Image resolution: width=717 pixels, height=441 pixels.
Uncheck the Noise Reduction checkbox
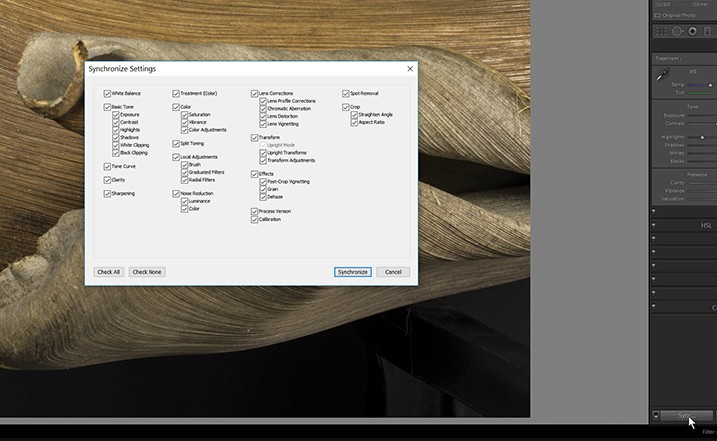point(176,194)
